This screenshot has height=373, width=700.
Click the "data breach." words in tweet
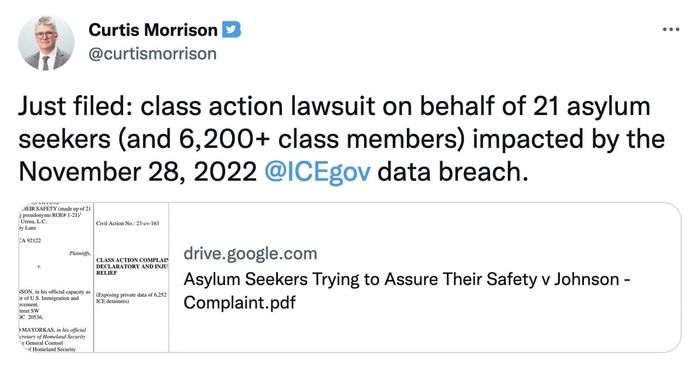click(x=452, y=172)
